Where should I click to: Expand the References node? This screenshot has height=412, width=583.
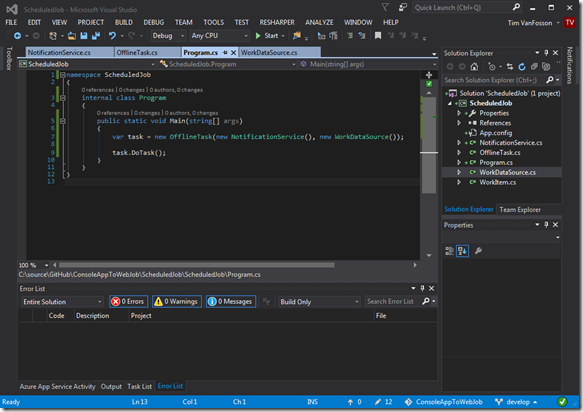(x=459, y=123)
